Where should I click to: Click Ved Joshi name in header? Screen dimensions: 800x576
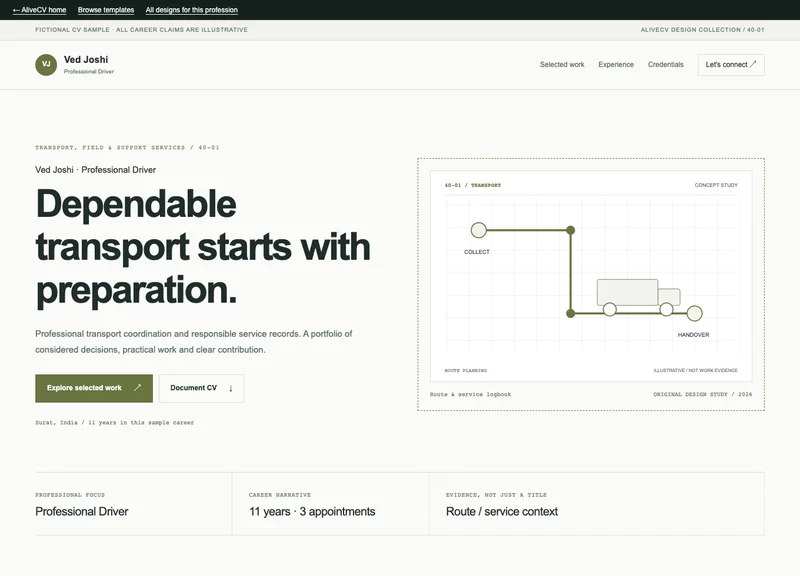click(x=86, y=60)
